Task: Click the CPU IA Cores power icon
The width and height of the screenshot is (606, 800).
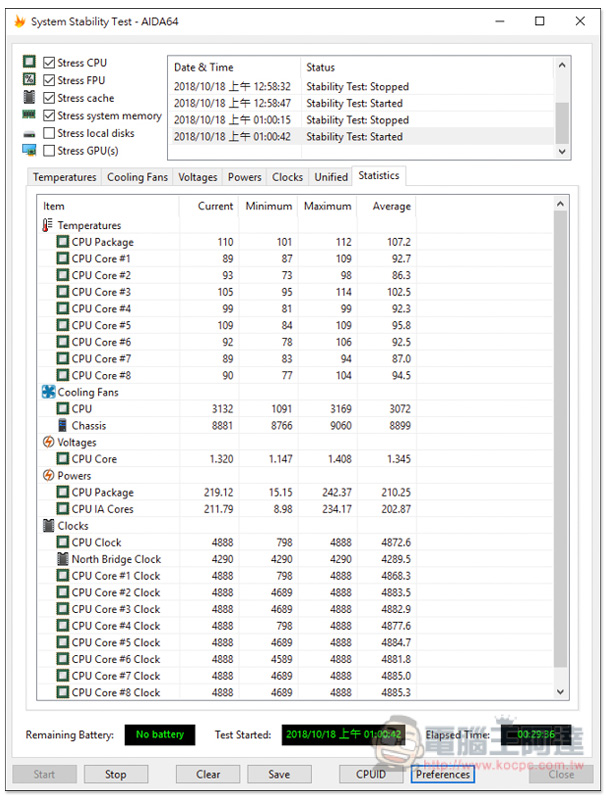Action: [x=62, y=509]
